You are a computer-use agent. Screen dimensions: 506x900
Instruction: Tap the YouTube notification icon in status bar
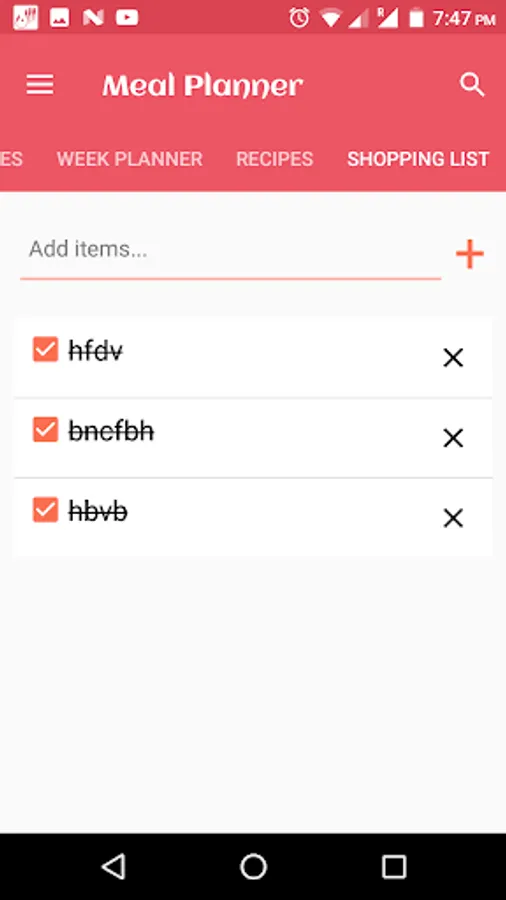pos(127,18)
